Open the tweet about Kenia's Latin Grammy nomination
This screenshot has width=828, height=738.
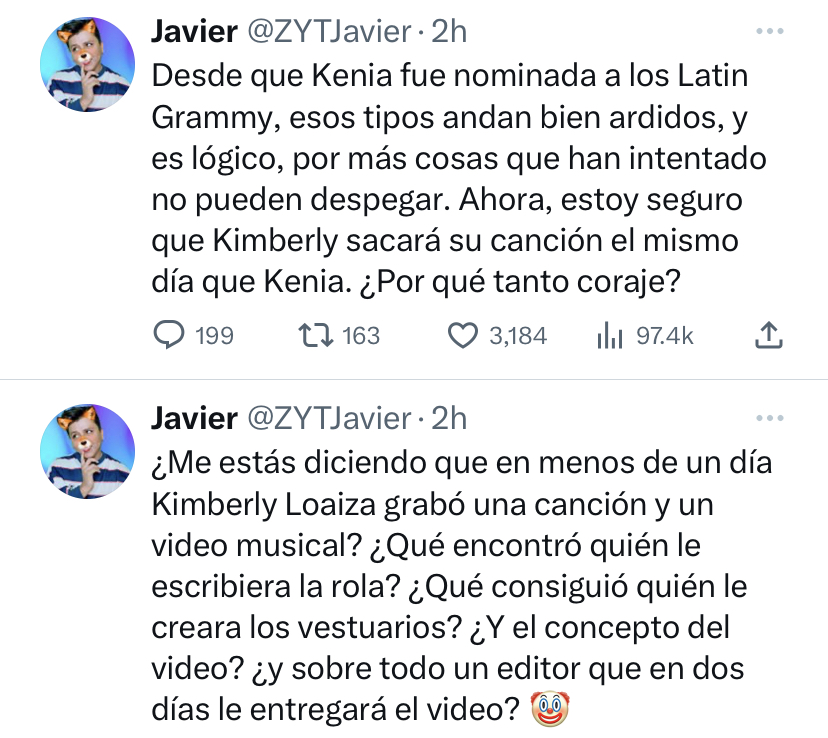tap(450, 180)
